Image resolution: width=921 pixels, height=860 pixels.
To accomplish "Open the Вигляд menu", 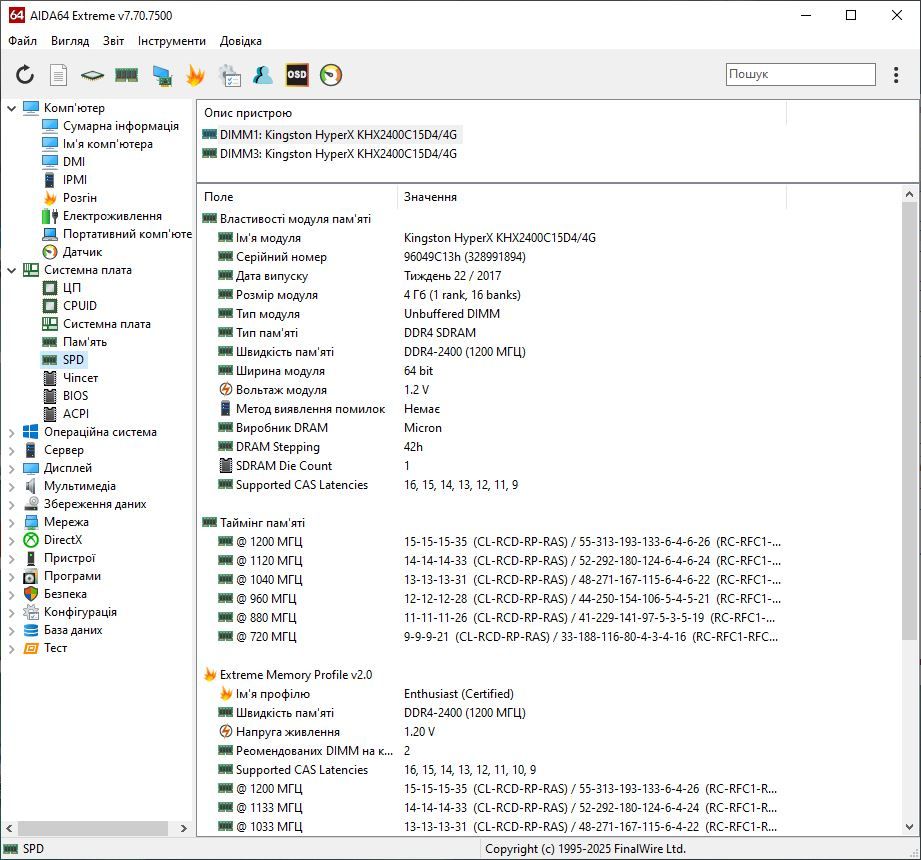I will (x=70, y=41).
